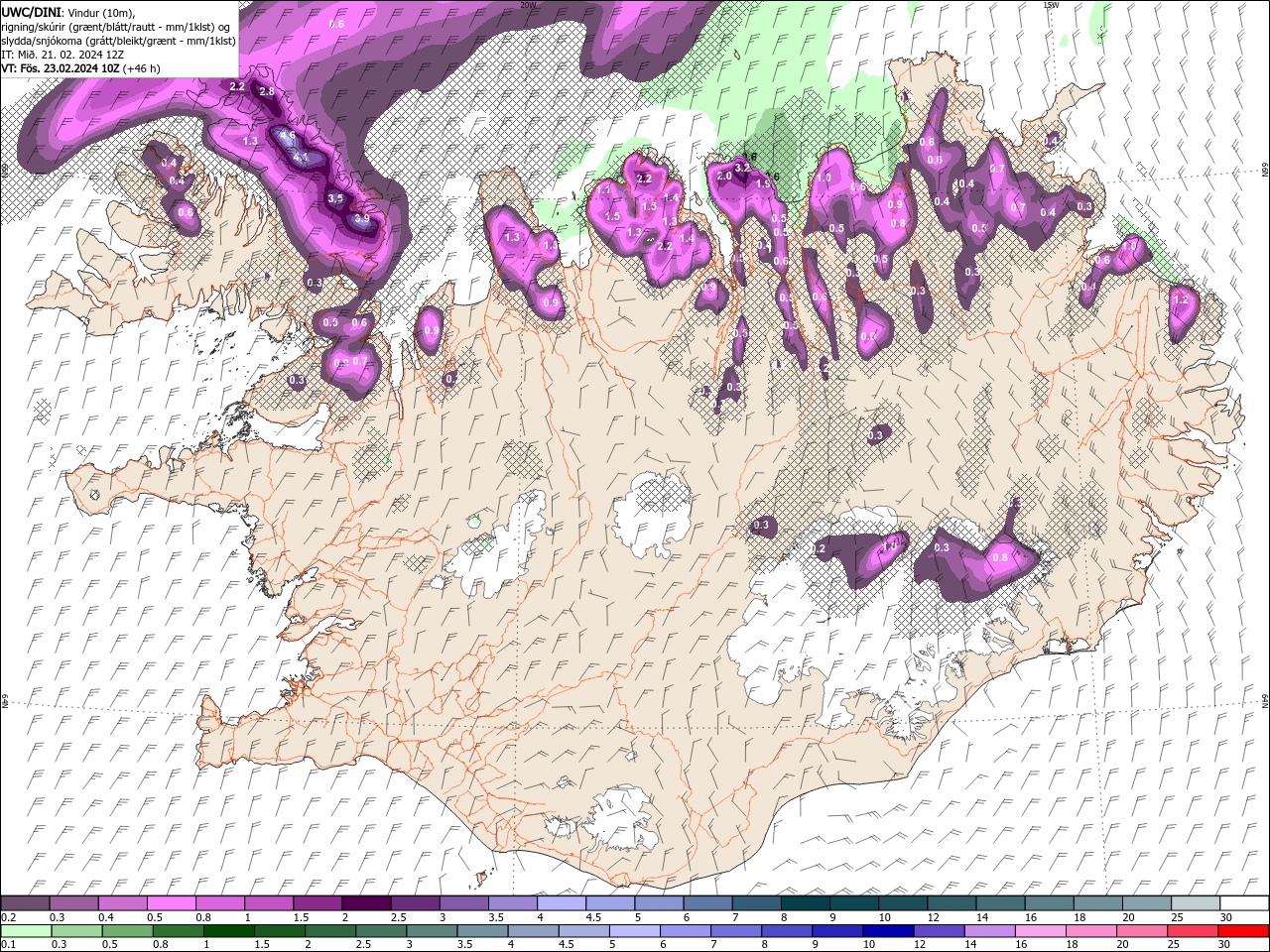The image size is (1270, 952).
Task: Click the 4.6 snowfall value on the map
Action: coord(288,135)
